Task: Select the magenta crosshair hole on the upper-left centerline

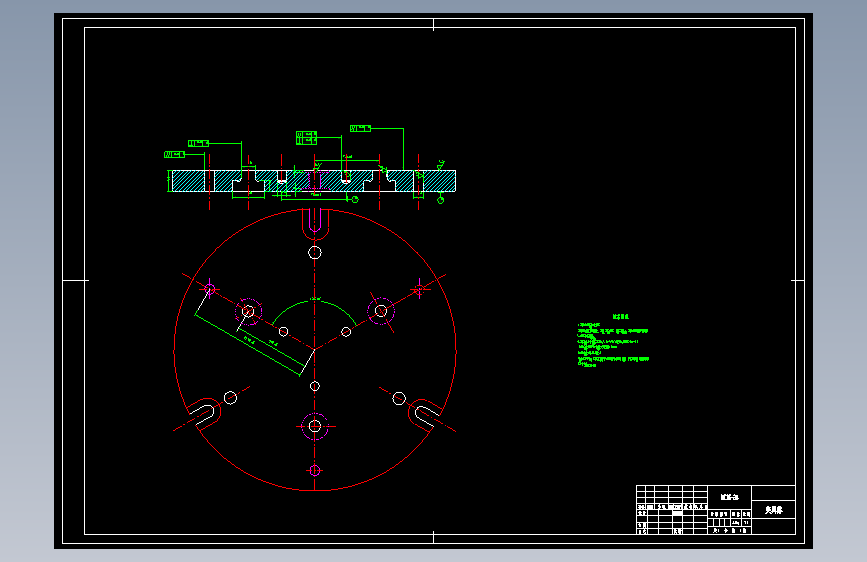Action: [x=210, y=289]
